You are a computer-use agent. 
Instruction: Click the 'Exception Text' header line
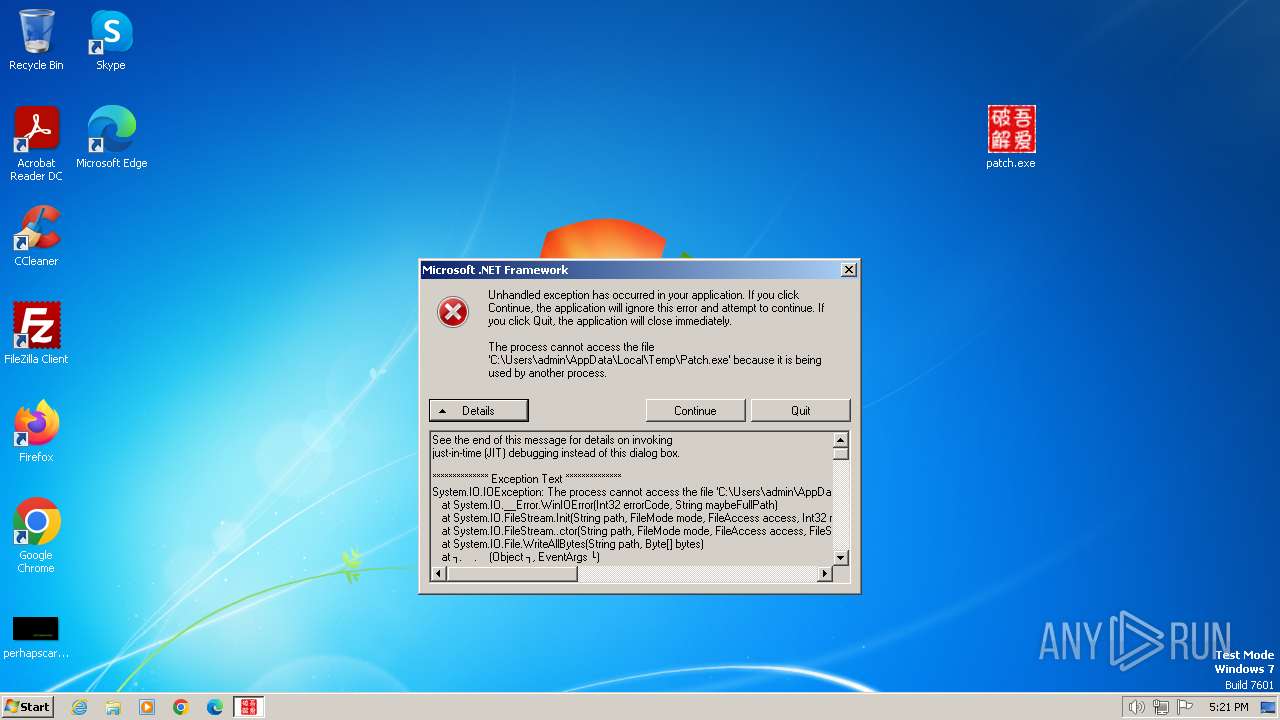click(526, 479)
